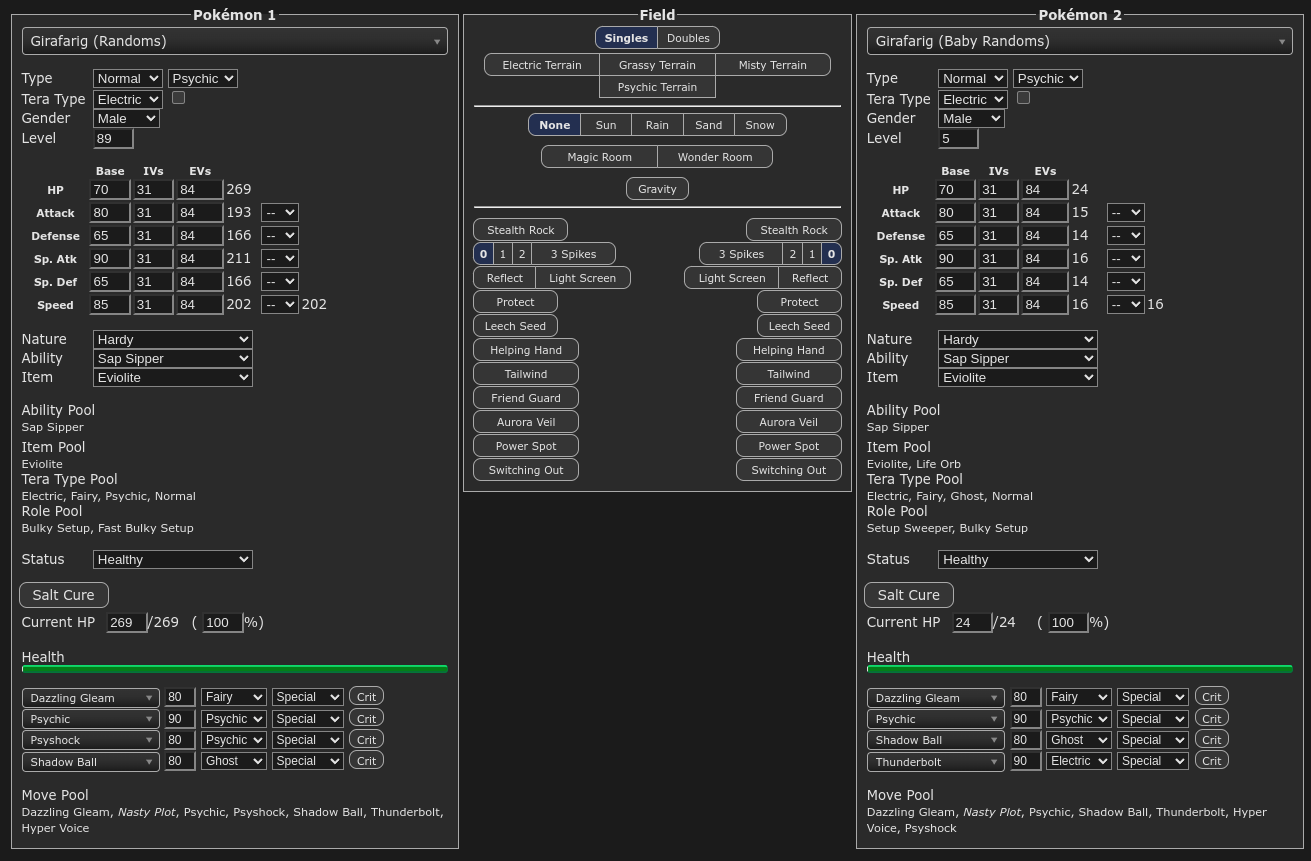The width and height of the screenshot is (1311, 861).
Task: Open Pokémon 1 Shadow Ball type dropdown Ghost
Action: 234,761
